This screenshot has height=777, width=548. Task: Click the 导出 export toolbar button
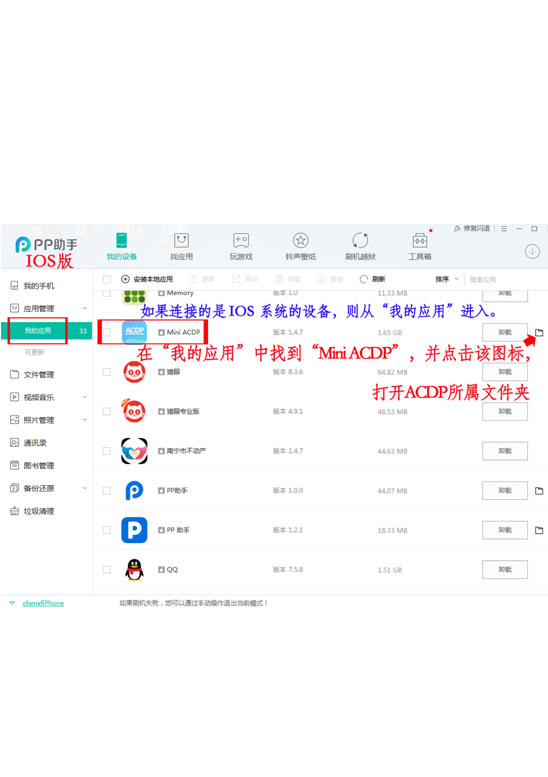tap(245, 279)
